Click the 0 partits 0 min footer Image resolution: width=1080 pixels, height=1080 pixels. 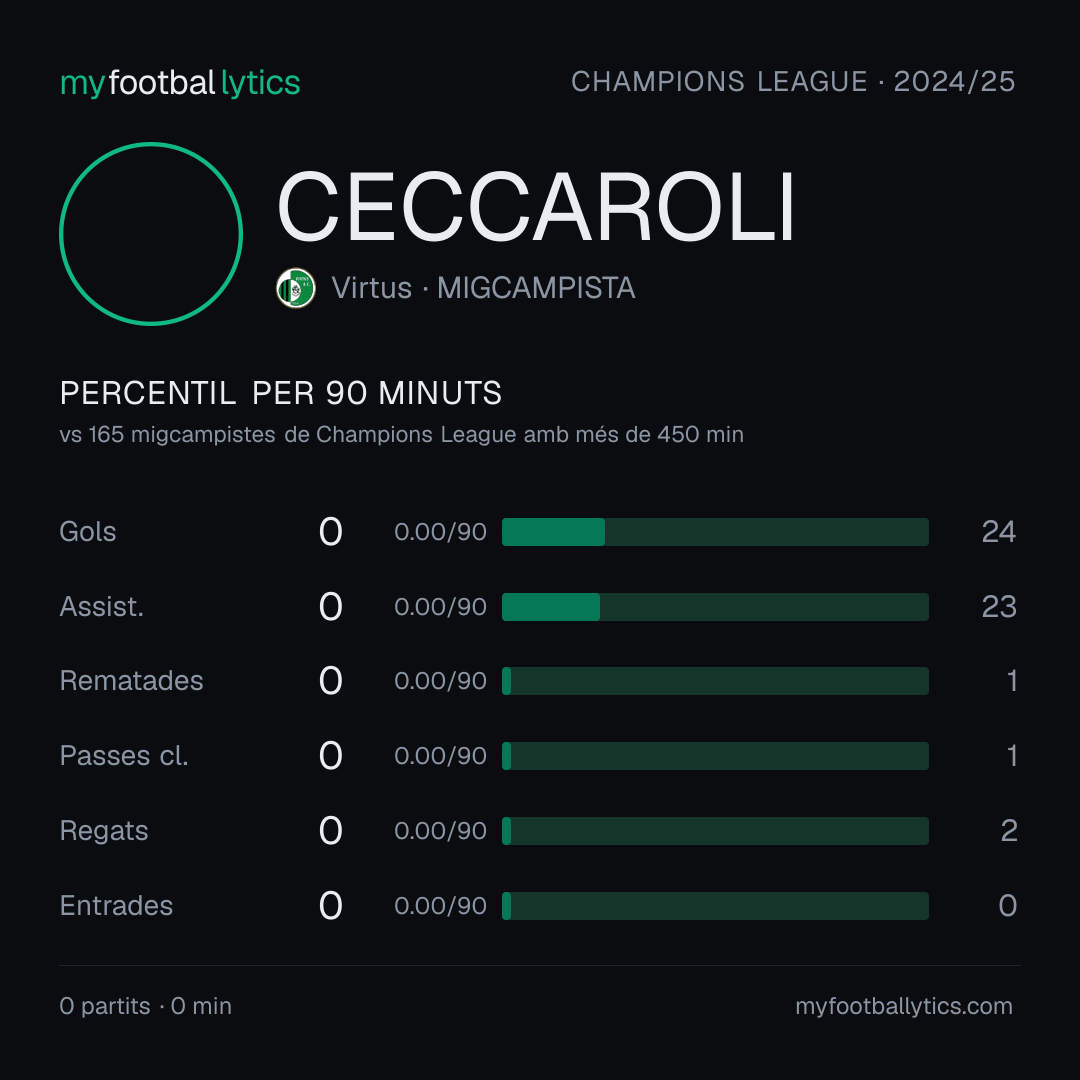coord(145,1006)
